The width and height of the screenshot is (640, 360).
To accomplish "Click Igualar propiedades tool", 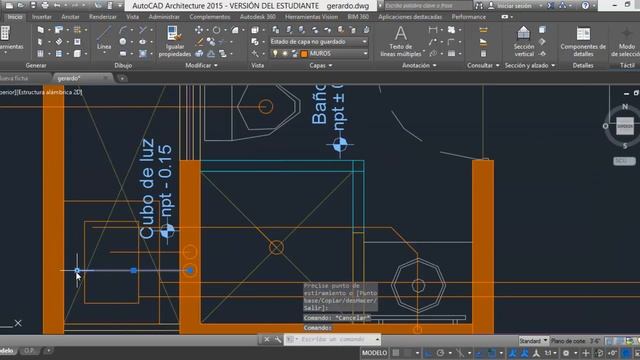I will click(x=175, y=41).
